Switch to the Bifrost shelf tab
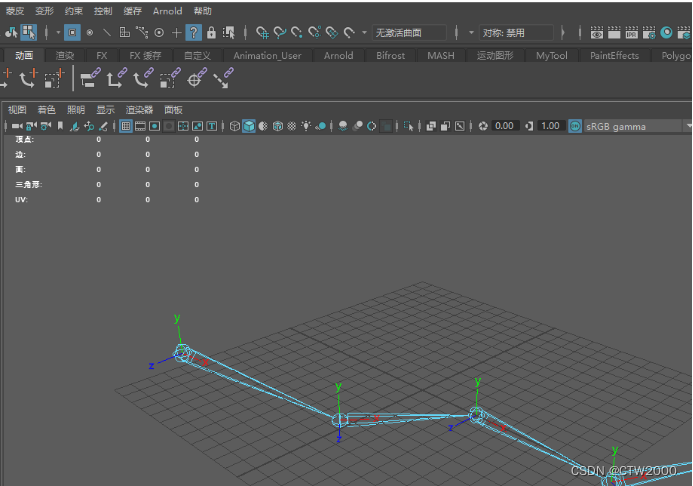693x486 pixels. point(391,56)
